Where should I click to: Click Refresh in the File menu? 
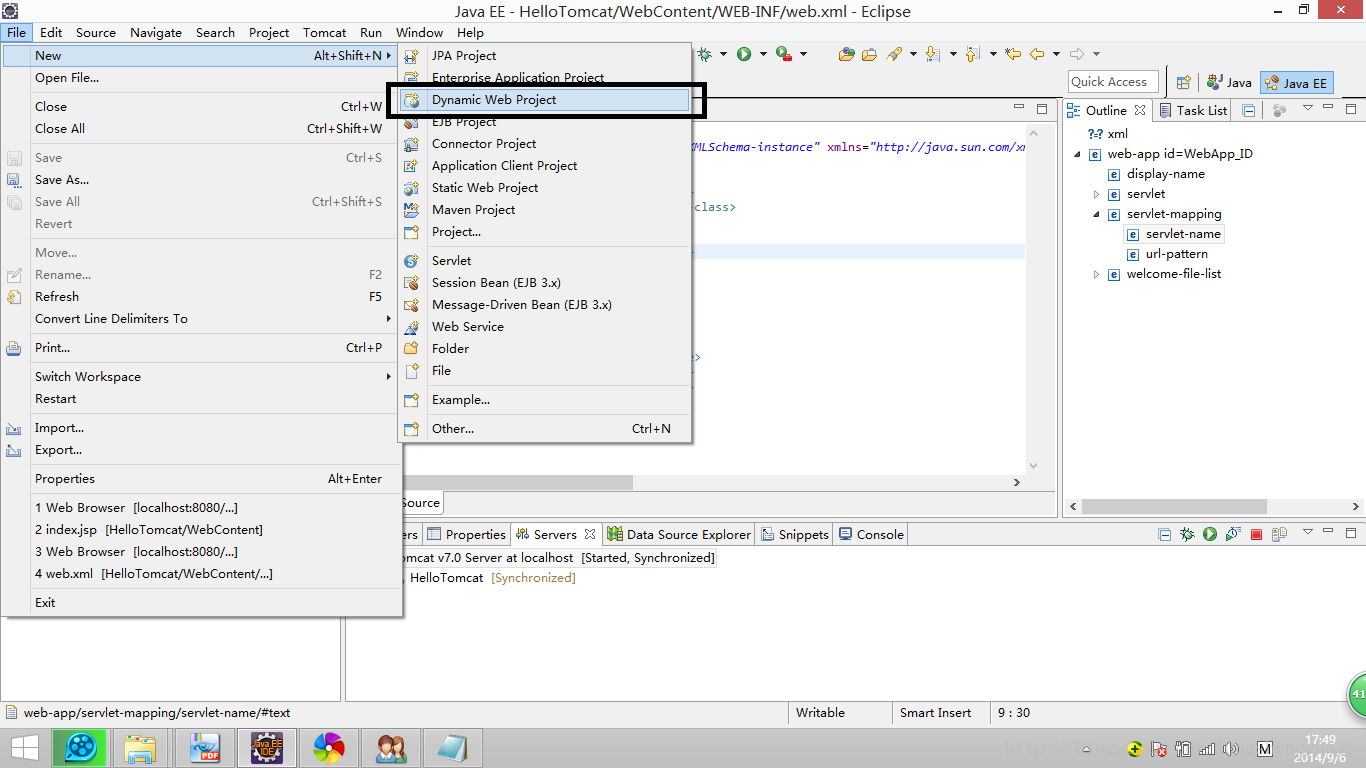200,297
